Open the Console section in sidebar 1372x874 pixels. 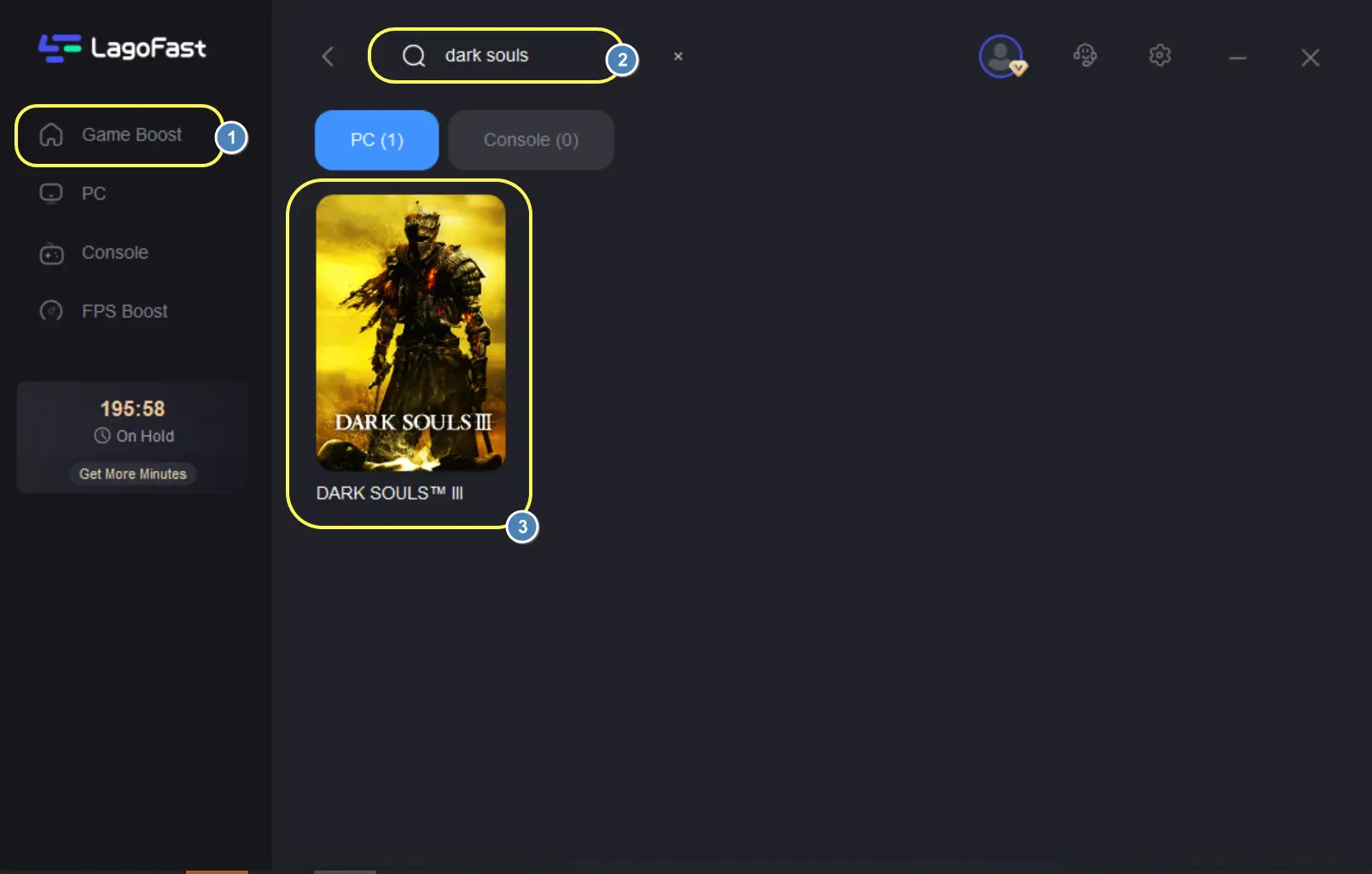(x=114, y=253)
